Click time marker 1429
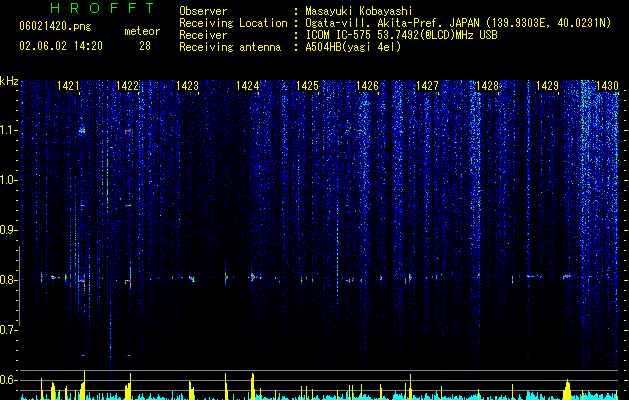629x400 pixels. [547, 86]
